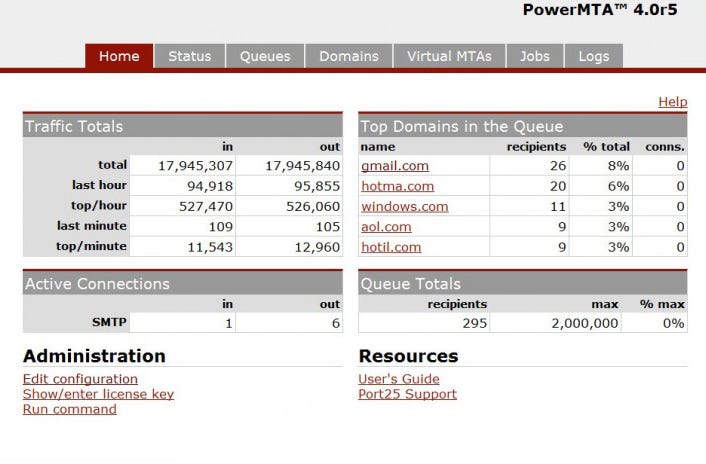Open the hotil.com domain link

391,247
